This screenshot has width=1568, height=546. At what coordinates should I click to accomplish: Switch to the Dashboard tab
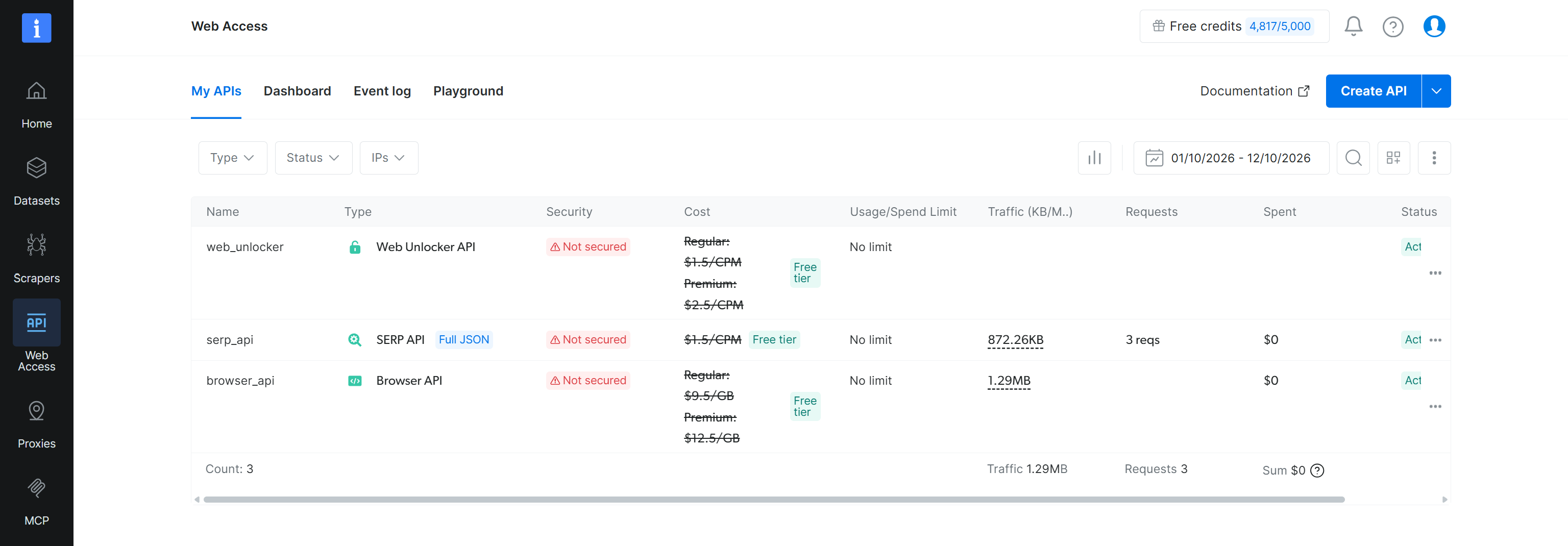coord(297,91)
